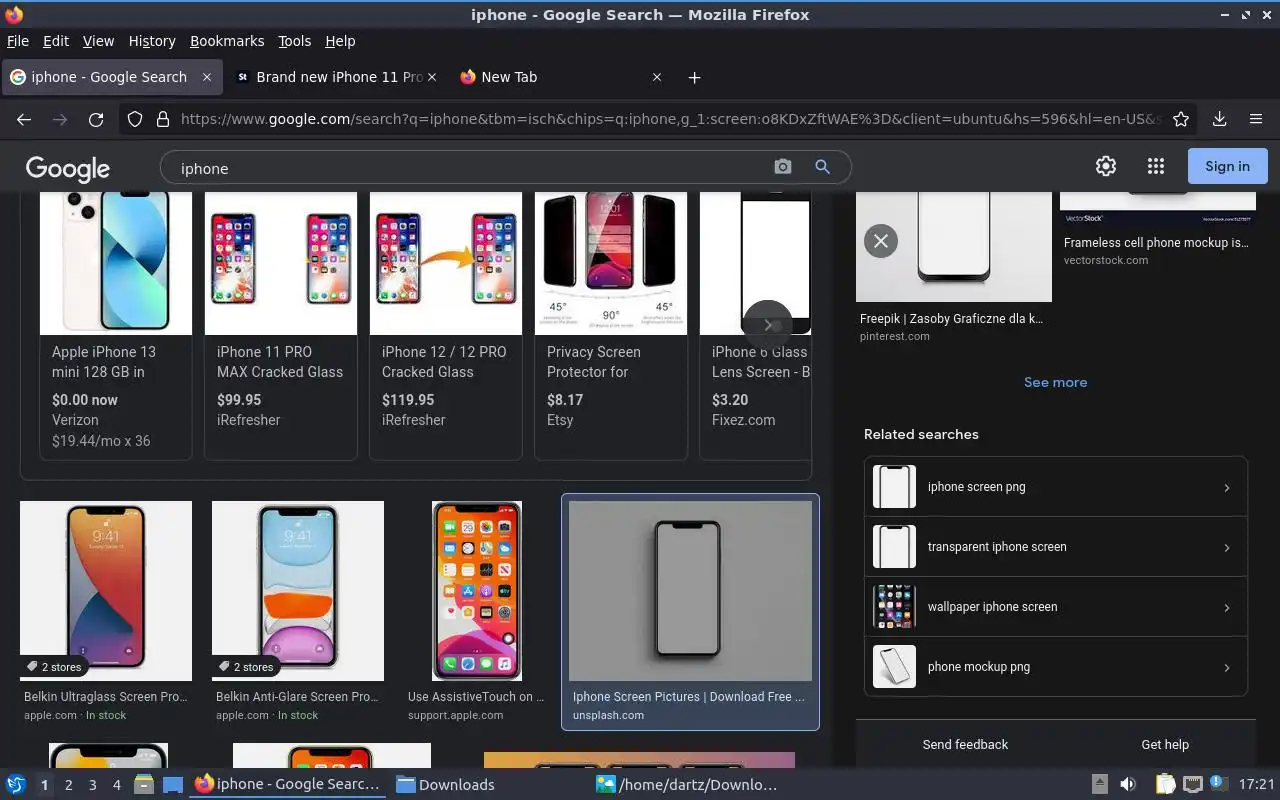Close the iphone - Google Search tab
This screenshot has width=1280, height=800.
(207, 77)
